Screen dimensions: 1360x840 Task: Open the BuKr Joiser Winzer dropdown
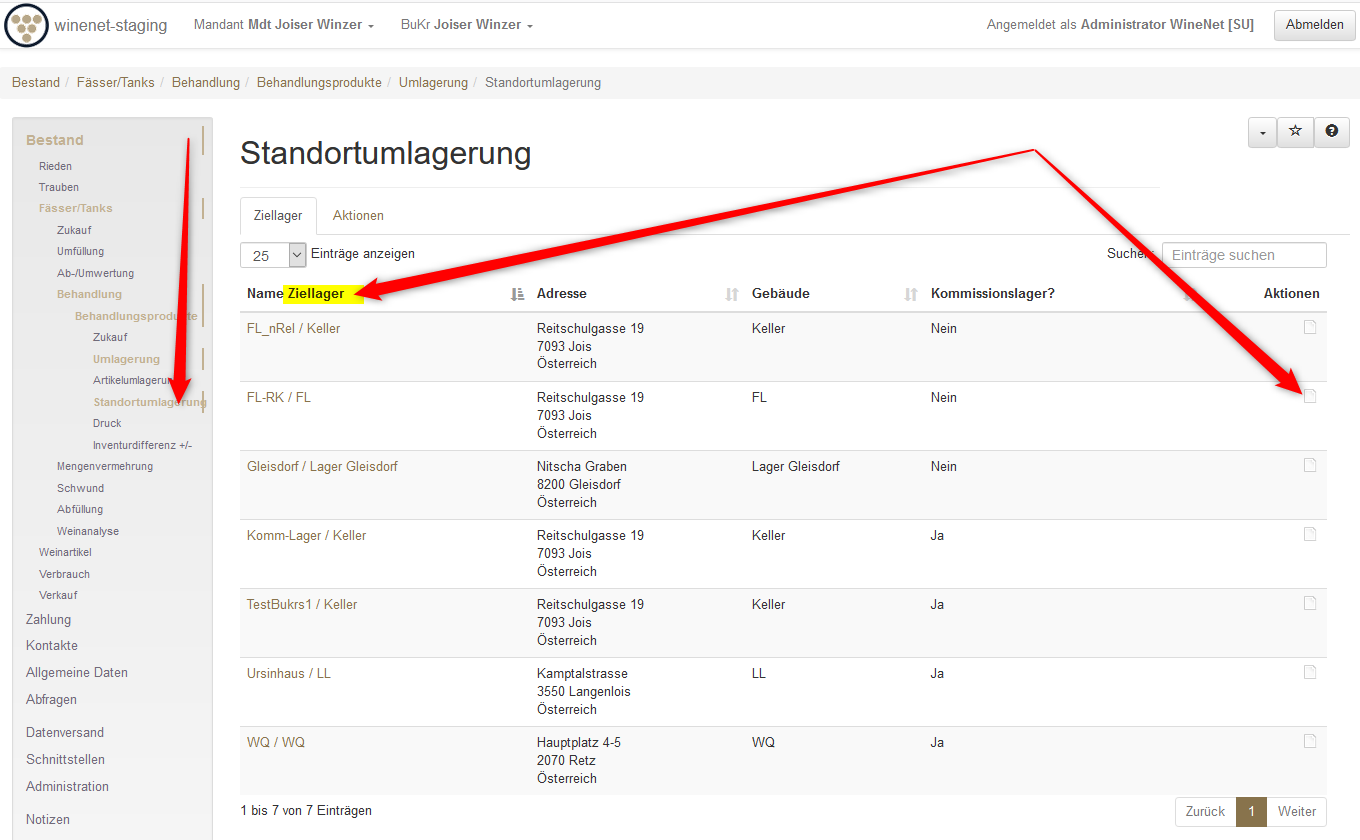(x=466, y=25)
